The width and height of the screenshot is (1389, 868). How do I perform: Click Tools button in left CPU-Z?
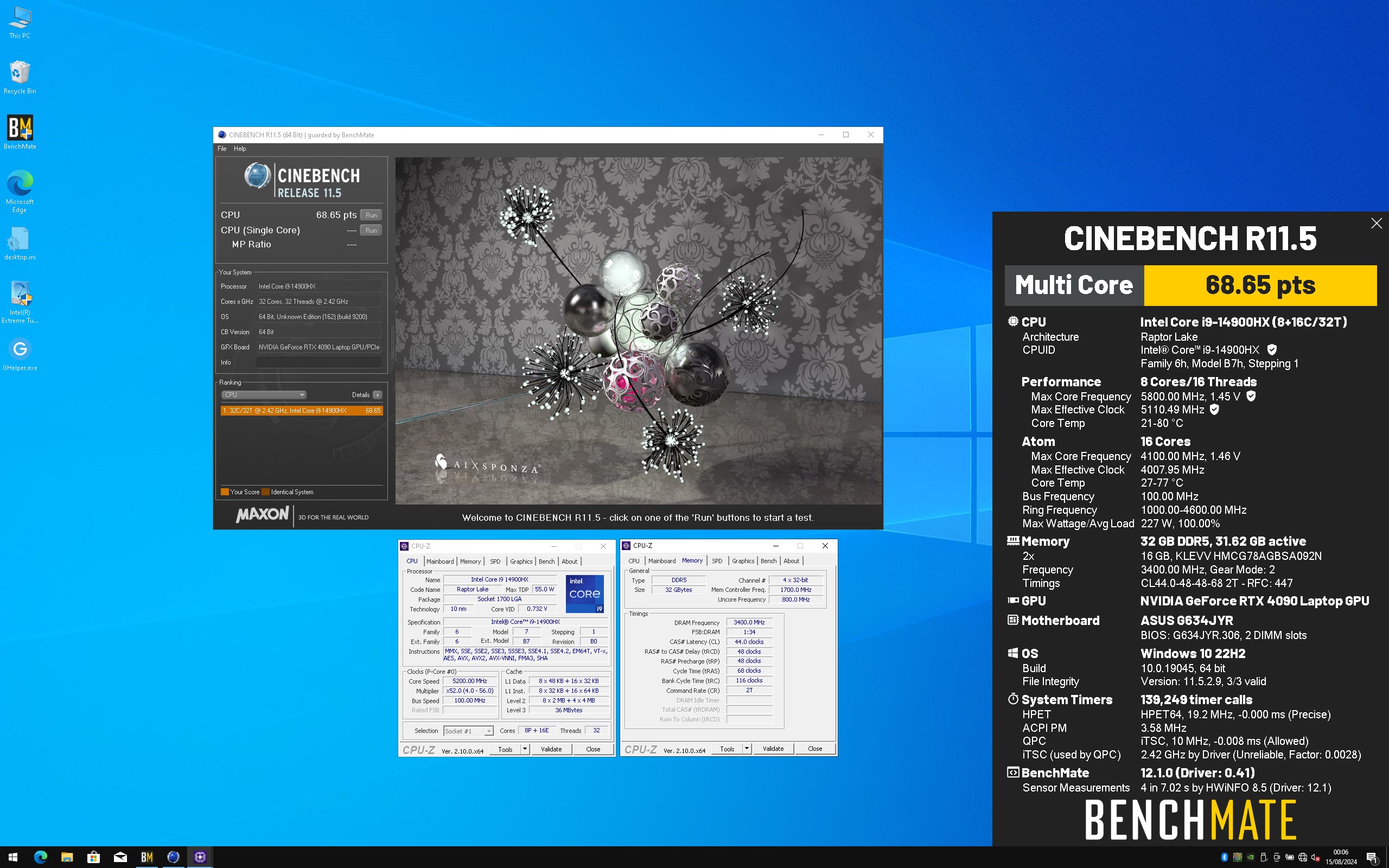(505, 749)
